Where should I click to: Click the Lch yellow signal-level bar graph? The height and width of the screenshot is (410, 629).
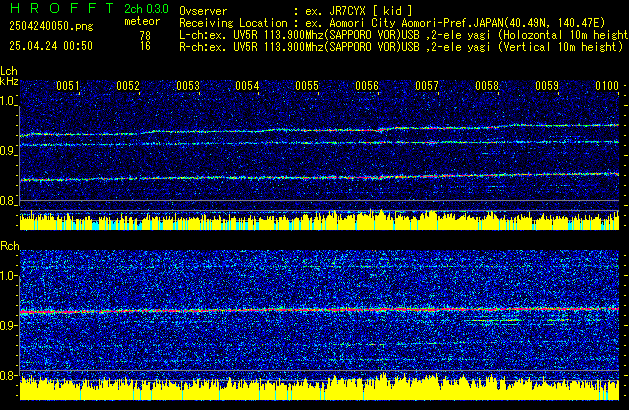(319, 220)
